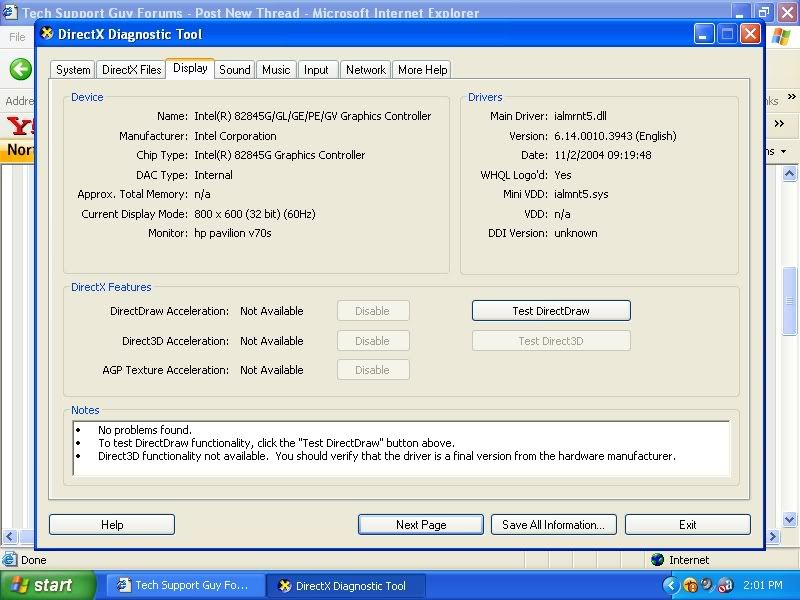Viewport: 800px width, 600px height.
Task: Open the Windows Start button
Action: (48, 585)
